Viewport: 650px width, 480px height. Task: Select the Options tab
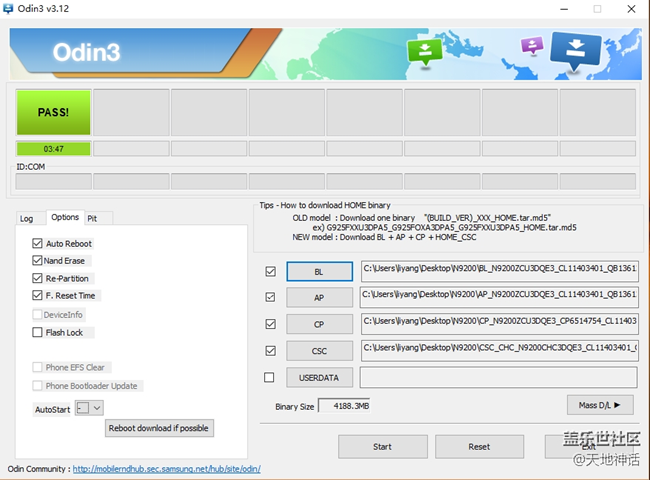[65, 217]
